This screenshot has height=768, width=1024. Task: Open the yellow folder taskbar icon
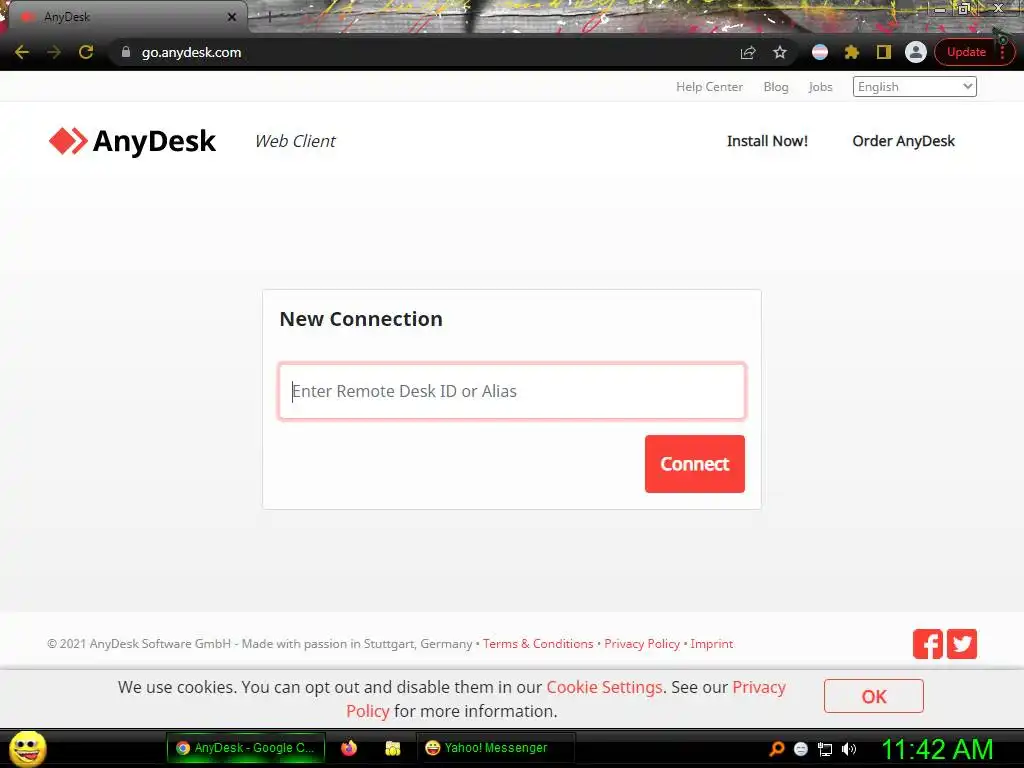392,748
